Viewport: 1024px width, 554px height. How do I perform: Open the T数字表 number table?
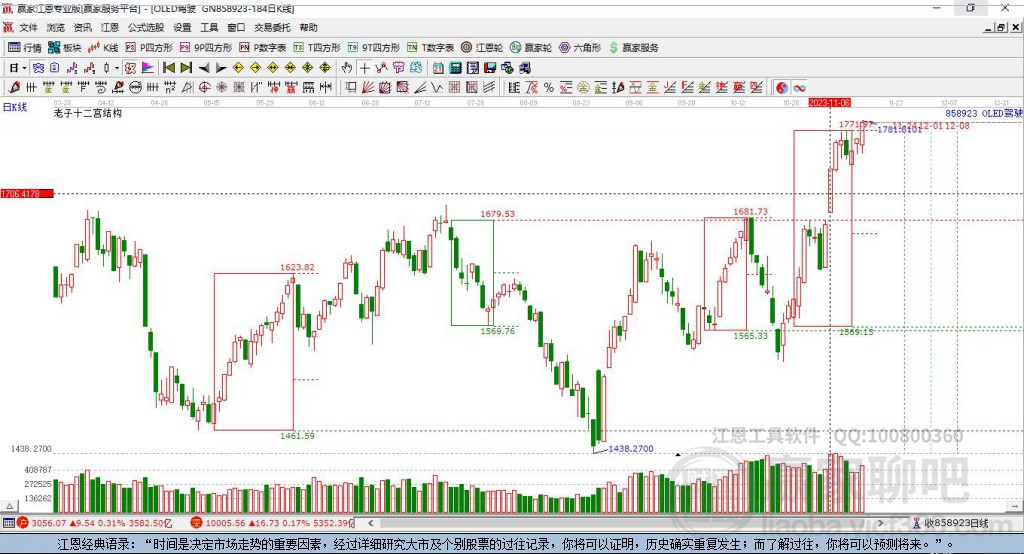(430, 48)
